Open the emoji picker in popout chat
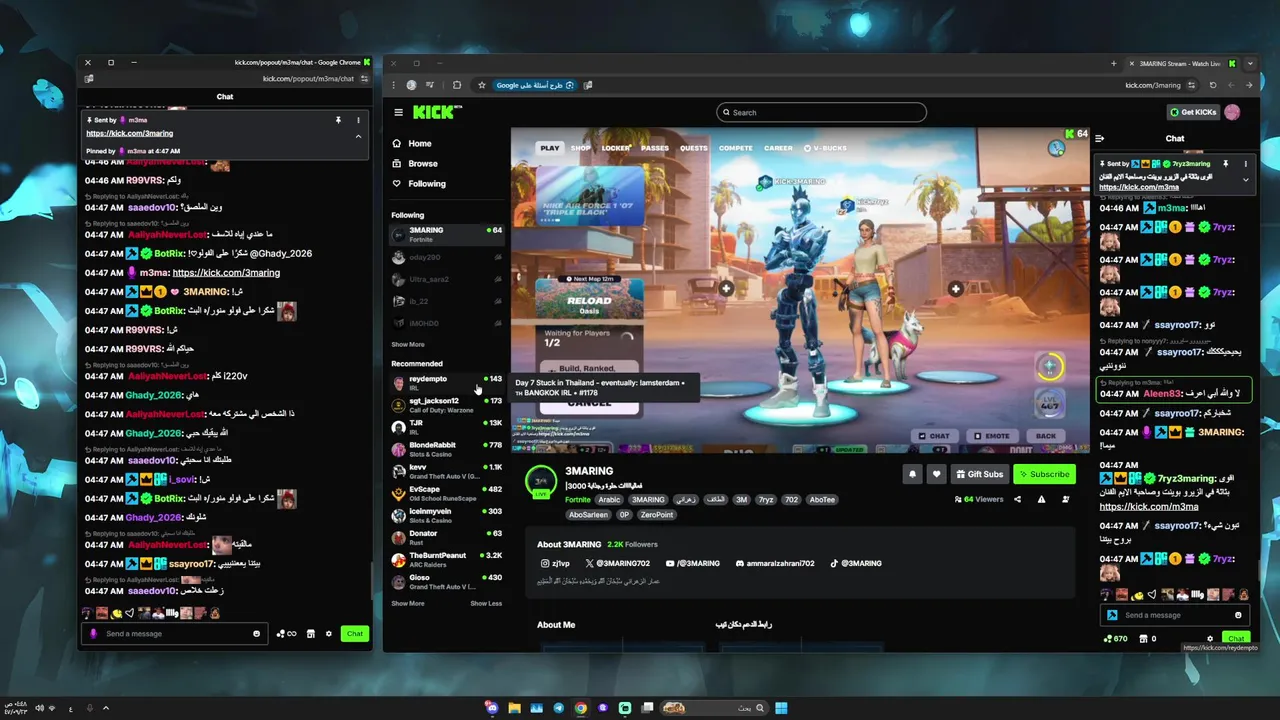The image size is (1280, 720). (256, 633)
